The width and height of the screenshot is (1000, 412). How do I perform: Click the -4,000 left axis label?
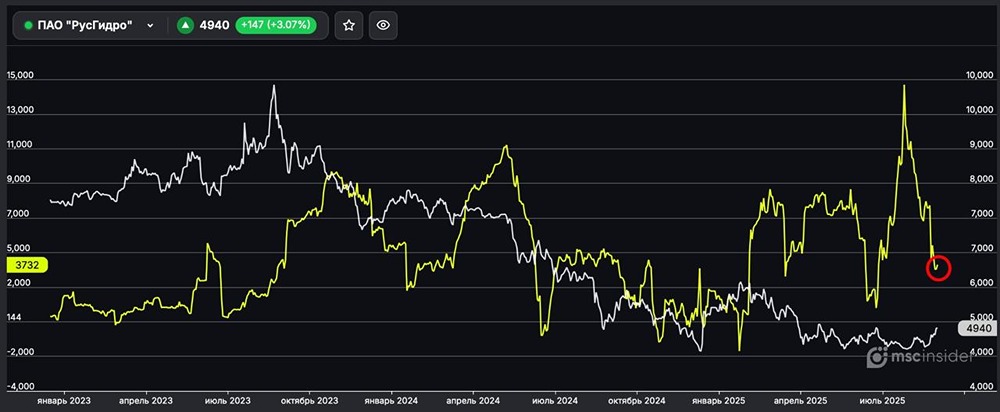(21, 386)
